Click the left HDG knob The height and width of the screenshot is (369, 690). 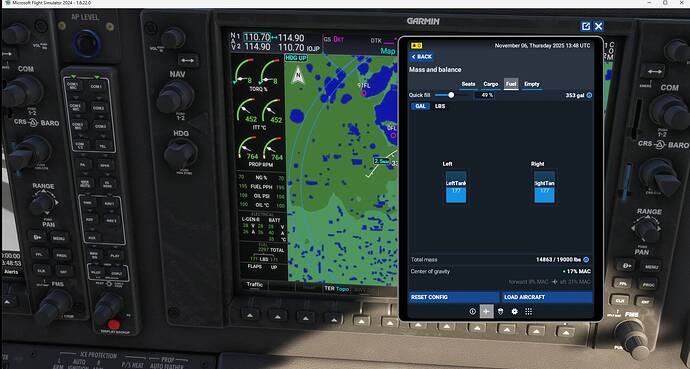point(181,153)
